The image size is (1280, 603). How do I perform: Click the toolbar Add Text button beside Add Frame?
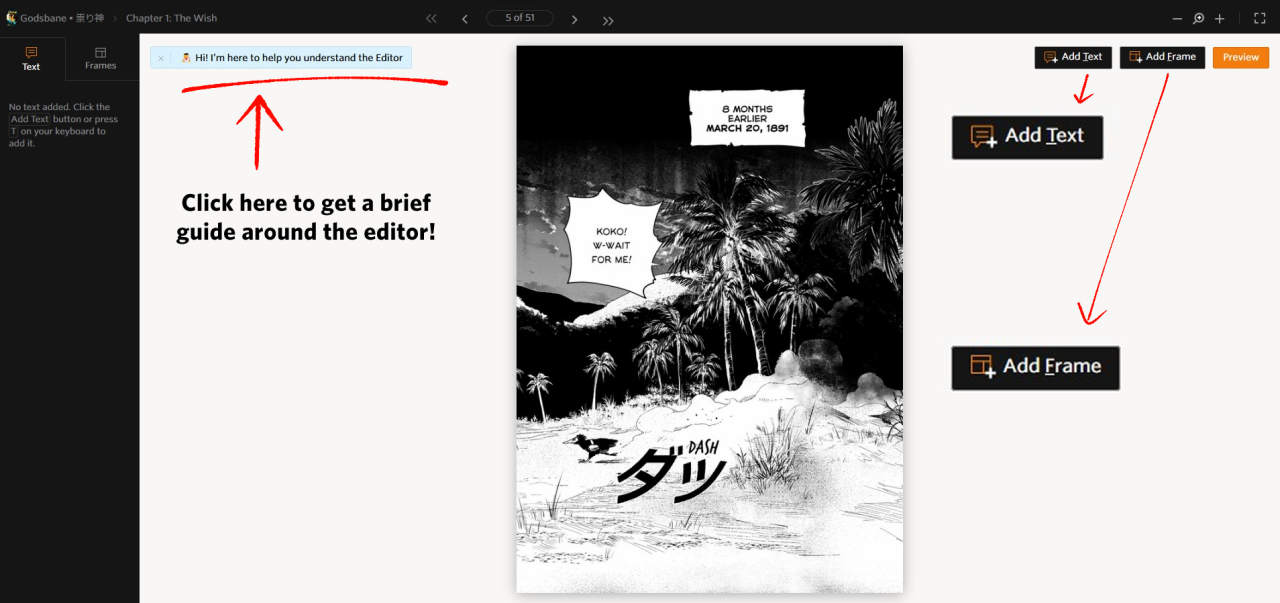coord(1073,57)
